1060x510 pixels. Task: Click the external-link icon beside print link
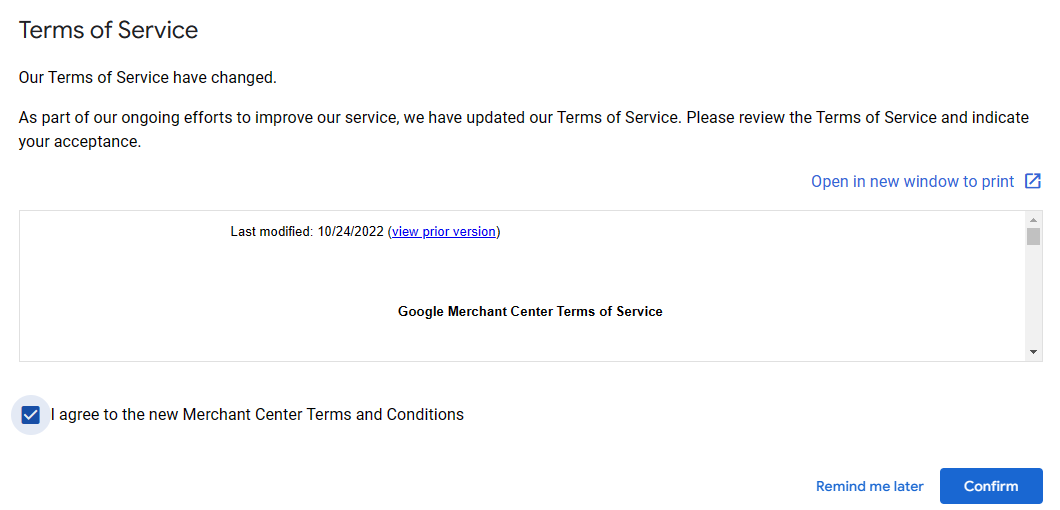(x=1032, y=181)
